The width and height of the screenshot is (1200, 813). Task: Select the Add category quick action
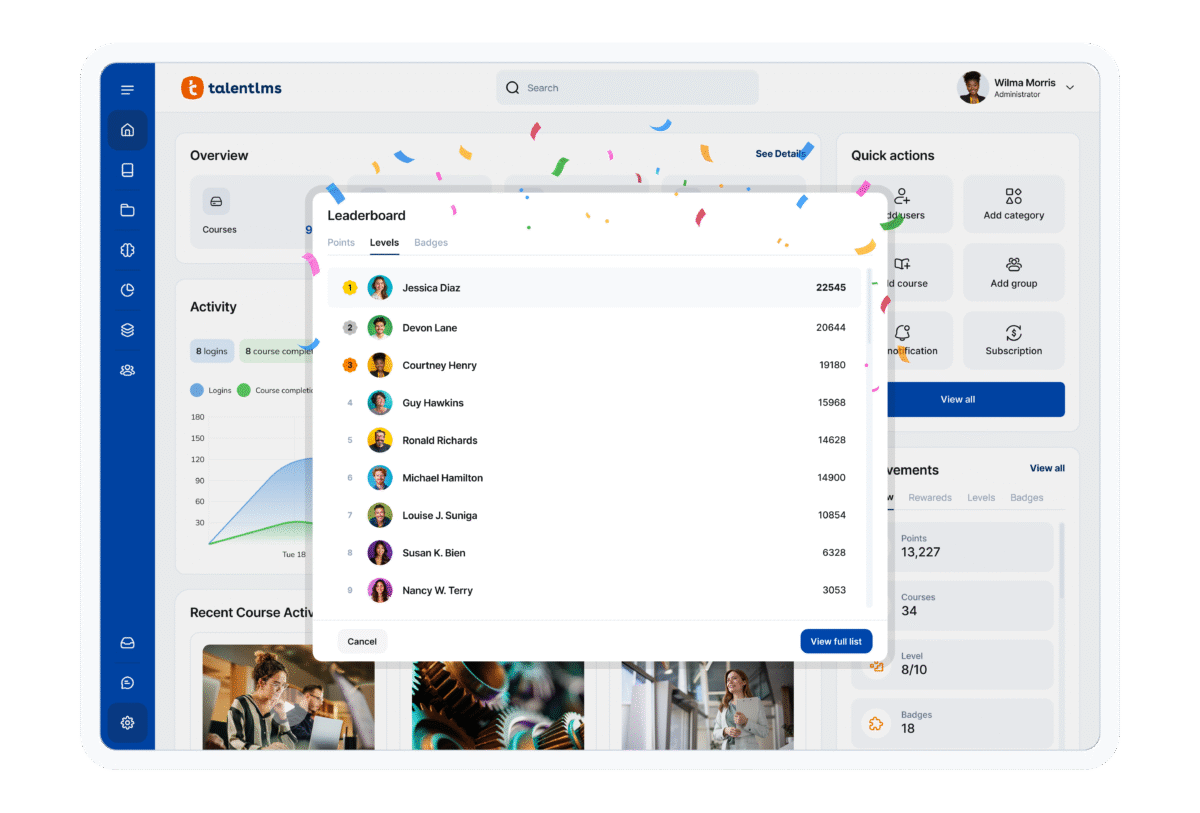click(x=1013, y=204)
